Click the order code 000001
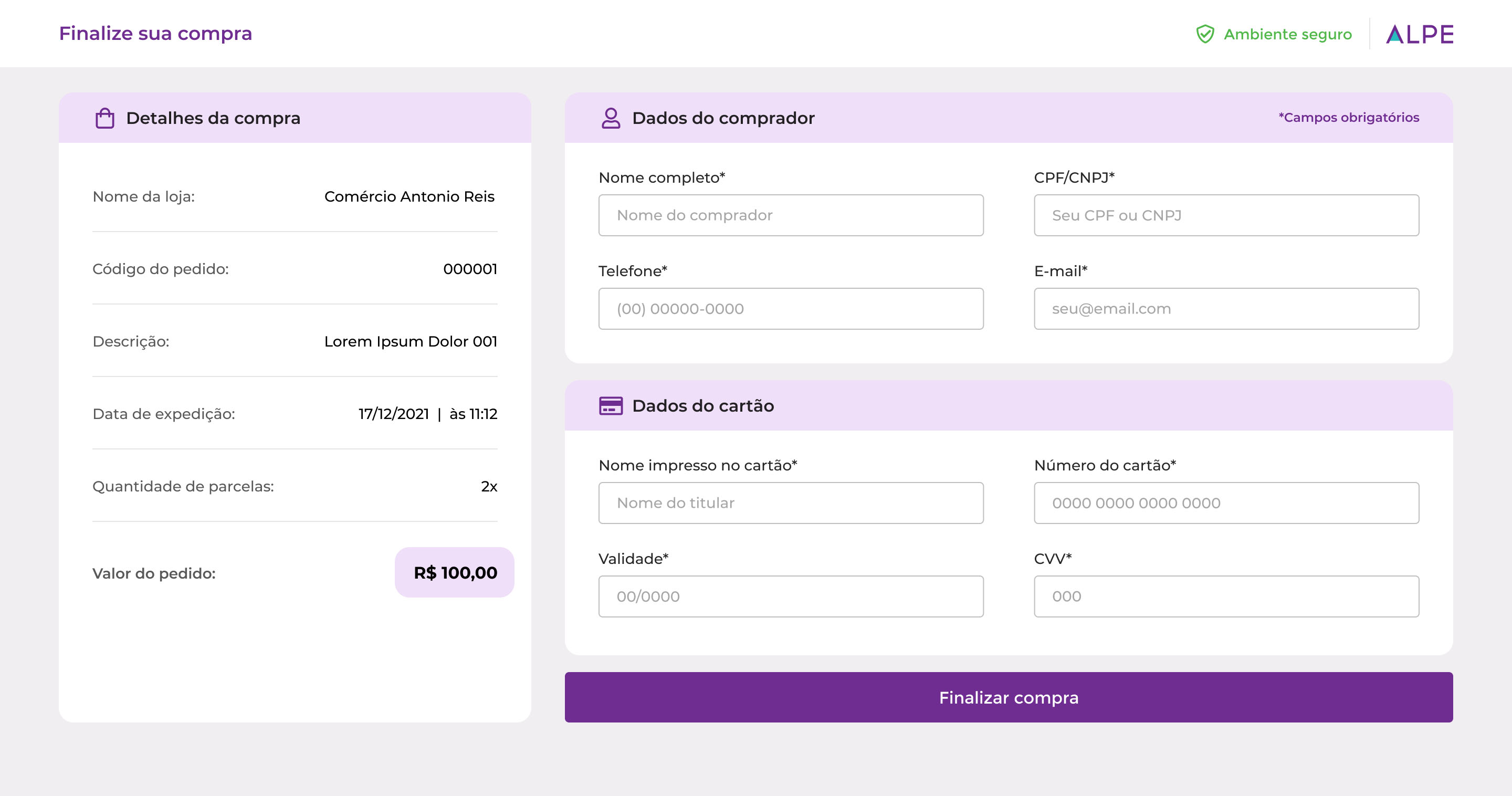The width and height of the screenshot is (1512, 796). (x=469, y=269)
